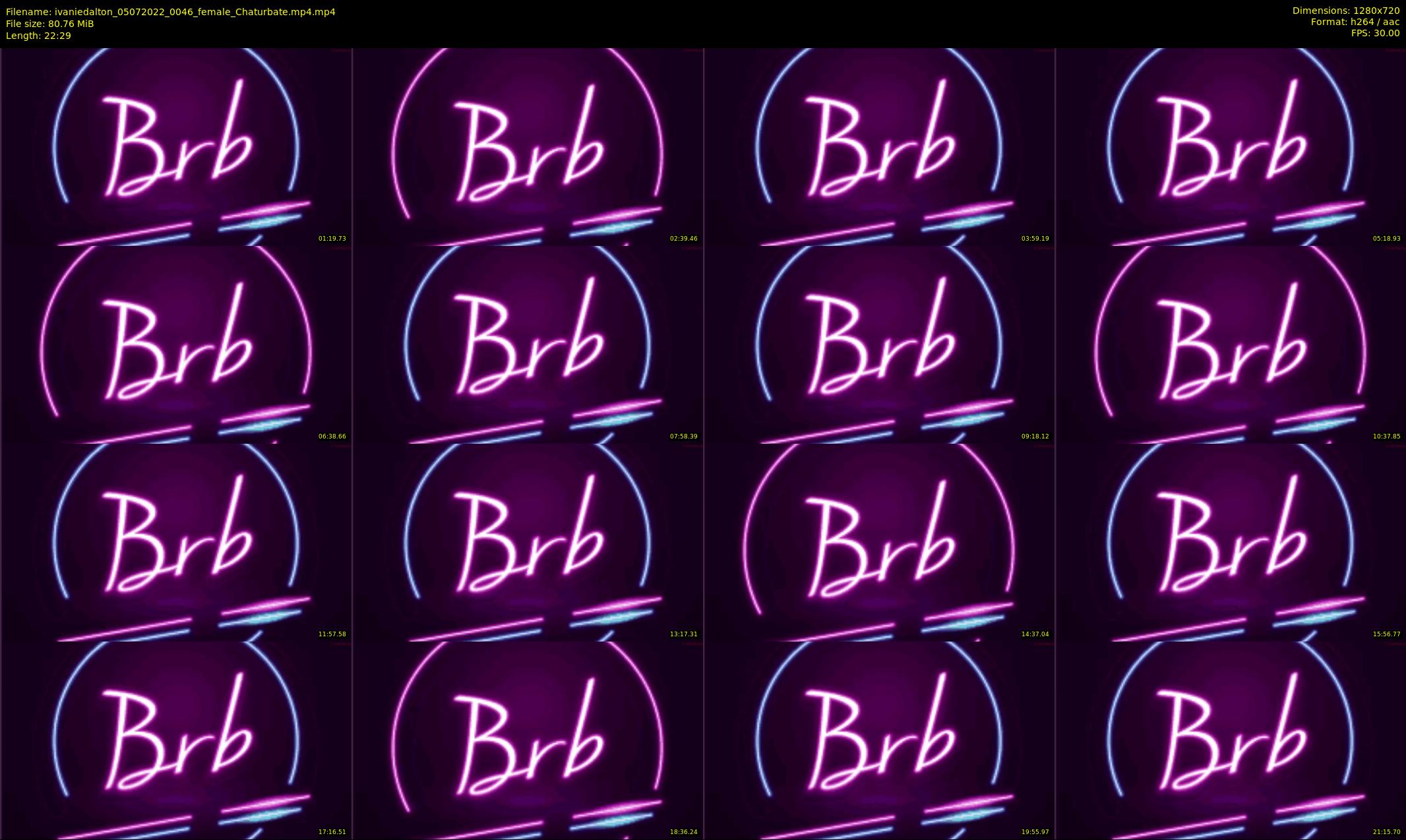Click the Dimensions 1280x720 label
This screenshot has width=1406, height=840.
click(x=1345, y=11)
